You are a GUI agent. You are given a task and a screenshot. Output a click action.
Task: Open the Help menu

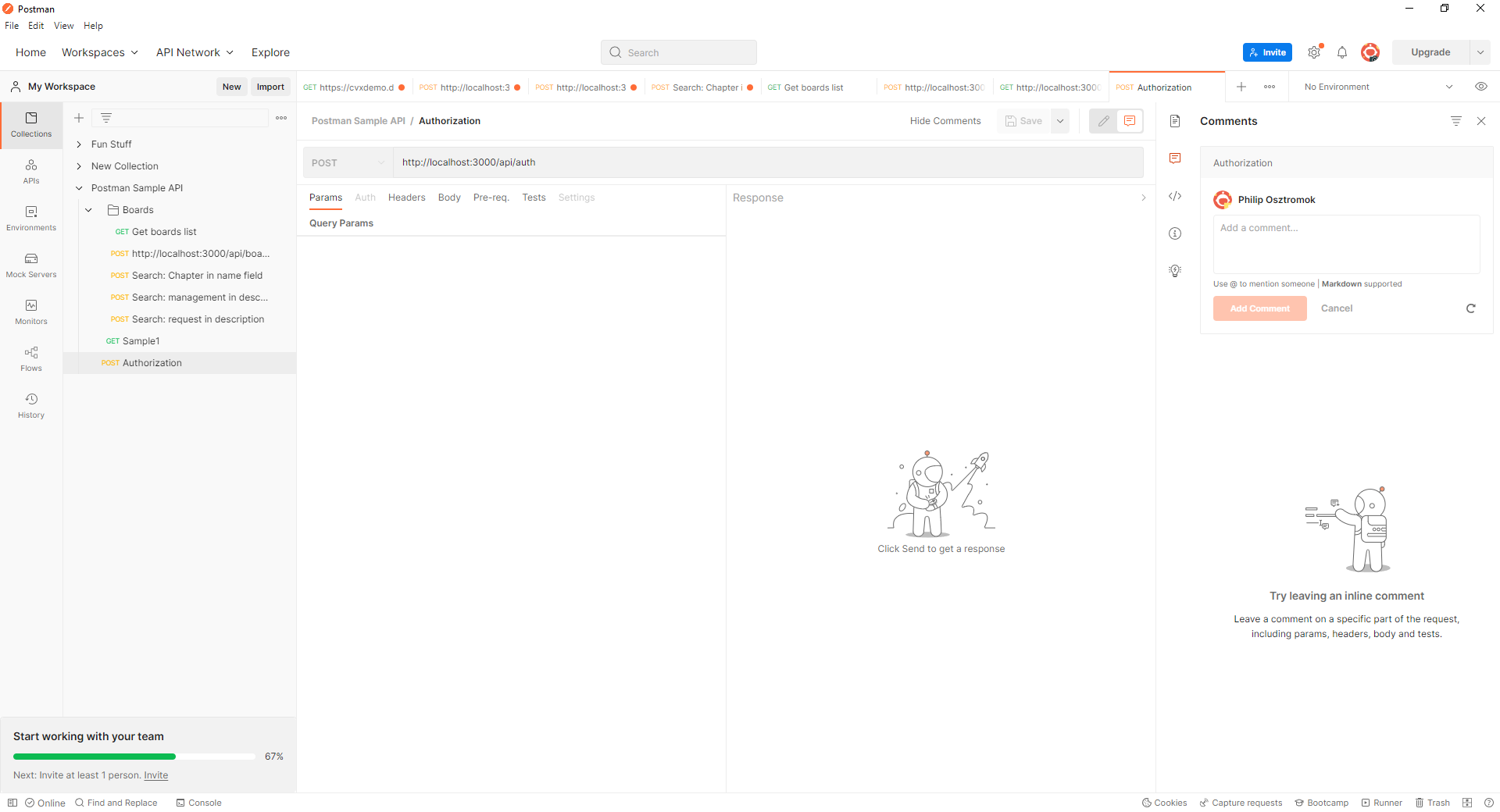[93, 26]
